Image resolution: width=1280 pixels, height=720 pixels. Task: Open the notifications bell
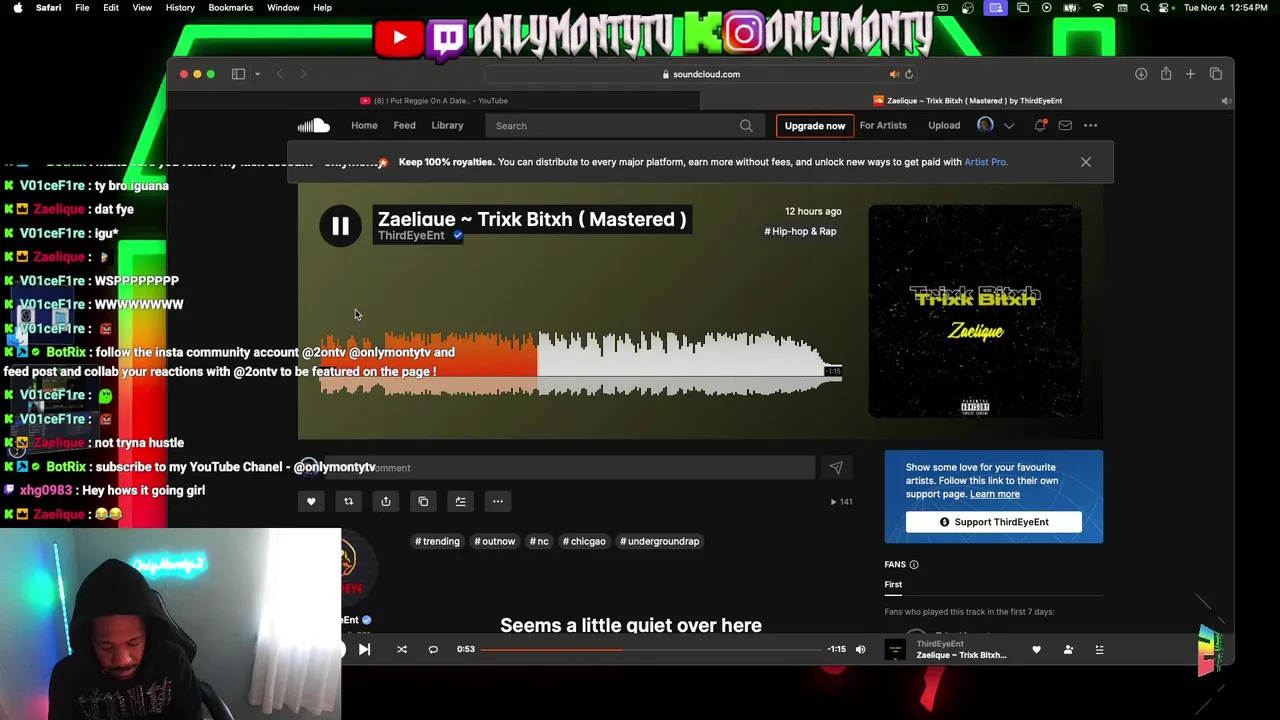coord(1041,125)
